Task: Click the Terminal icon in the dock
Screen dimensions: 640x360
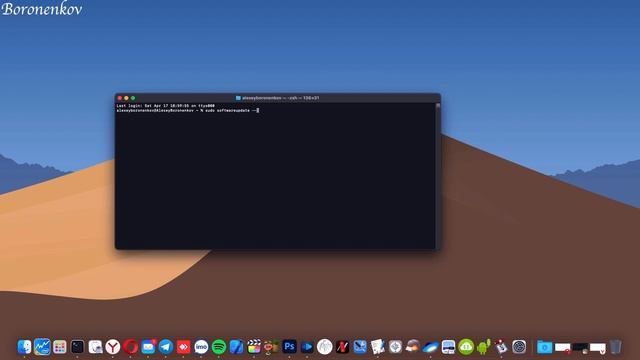Action: click(77, 347)
